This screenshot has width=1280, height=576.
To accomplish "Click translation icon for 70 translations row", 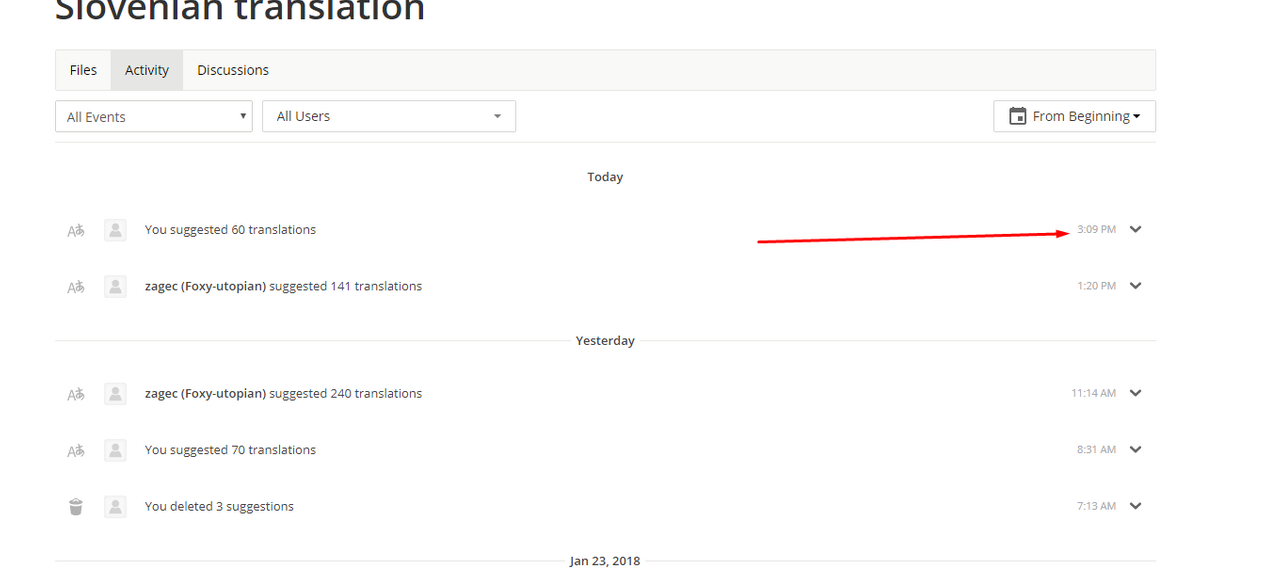I will [76, 451].
